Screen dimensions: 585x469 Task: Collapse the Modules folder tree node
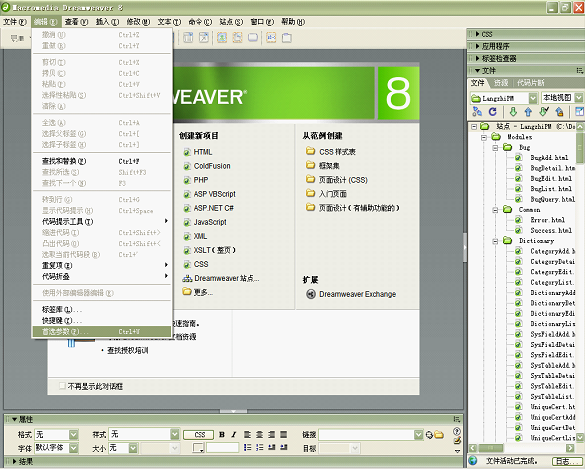tap(484, 137)
